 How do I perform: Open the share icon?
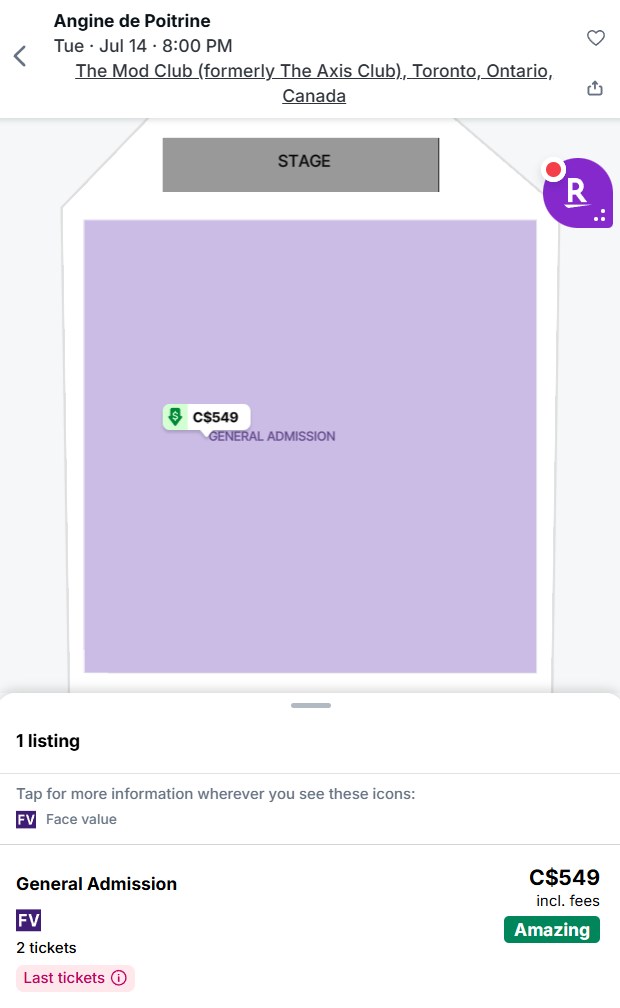coord(595,88)
